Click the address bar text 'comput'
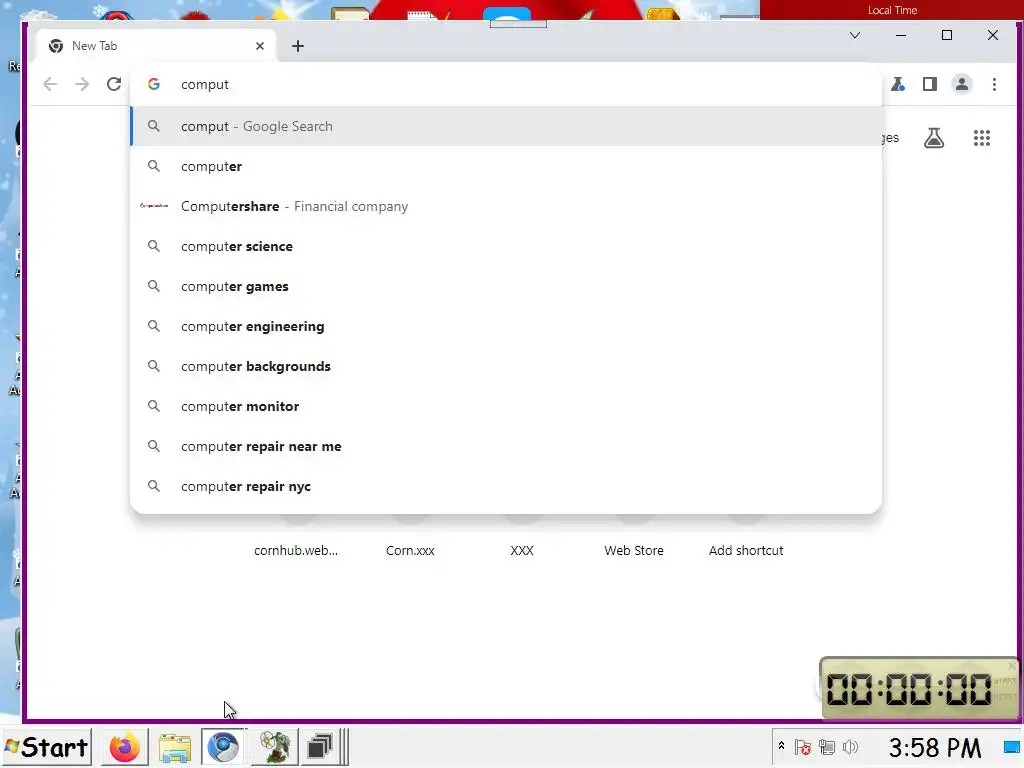Viewport: 1024px width, 768px height. 205,84
